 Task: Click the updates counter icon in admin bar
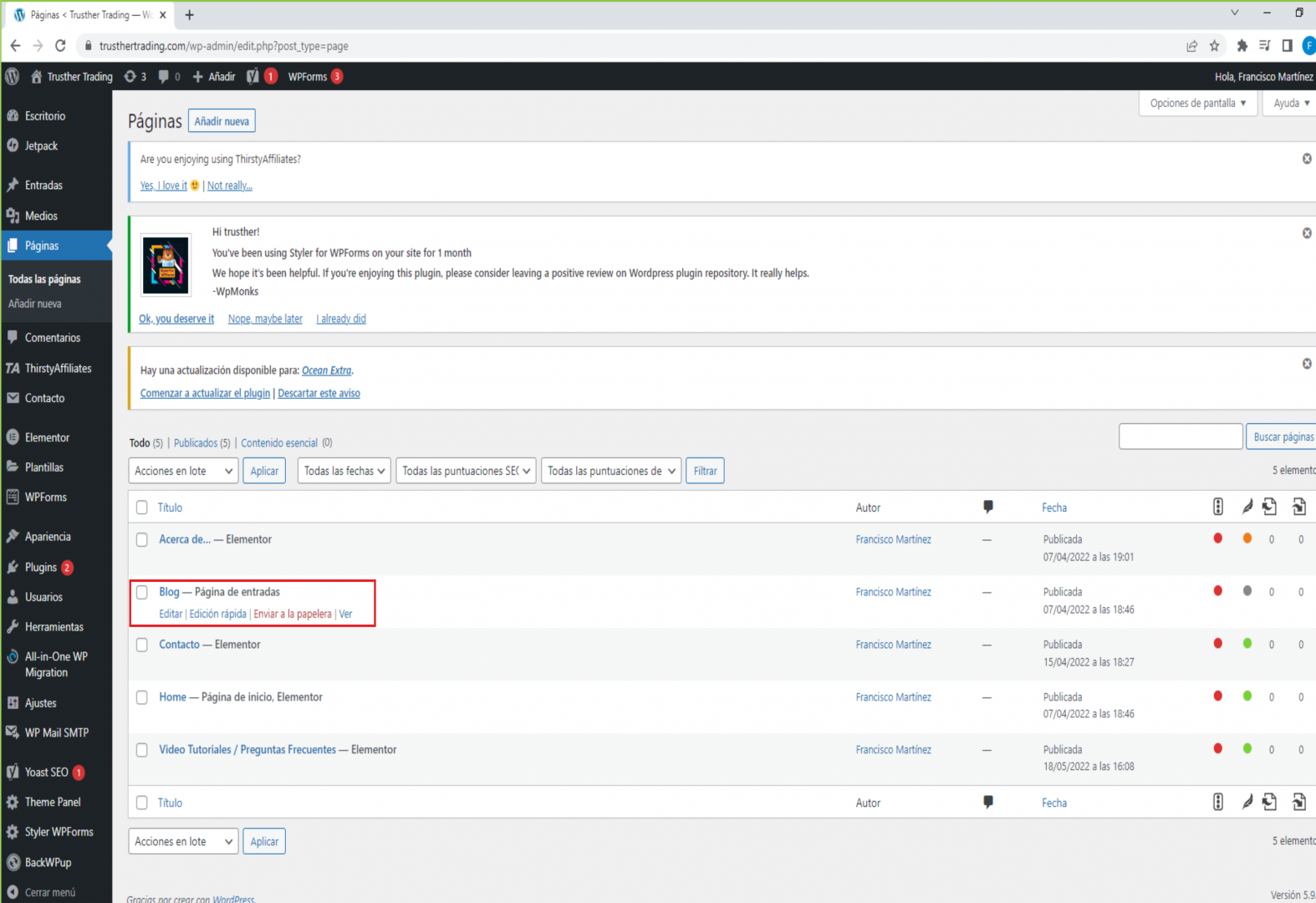pyautogui.click(x=135, y=76)
